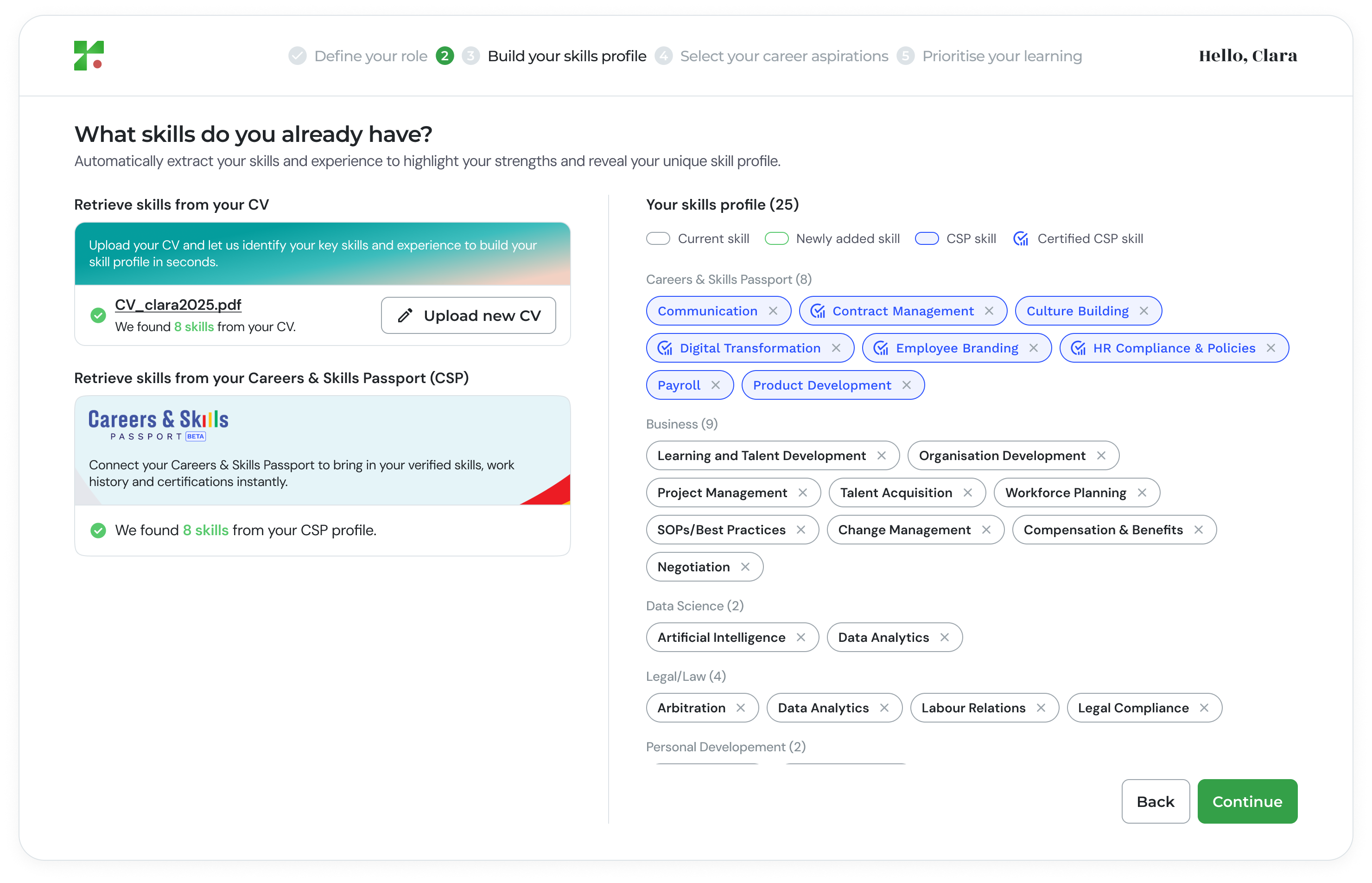The width and height of the screenshot is (1372, 883).
Task: Go to the Define your role step
Action: pyautogui.click(x=370, y=56)
